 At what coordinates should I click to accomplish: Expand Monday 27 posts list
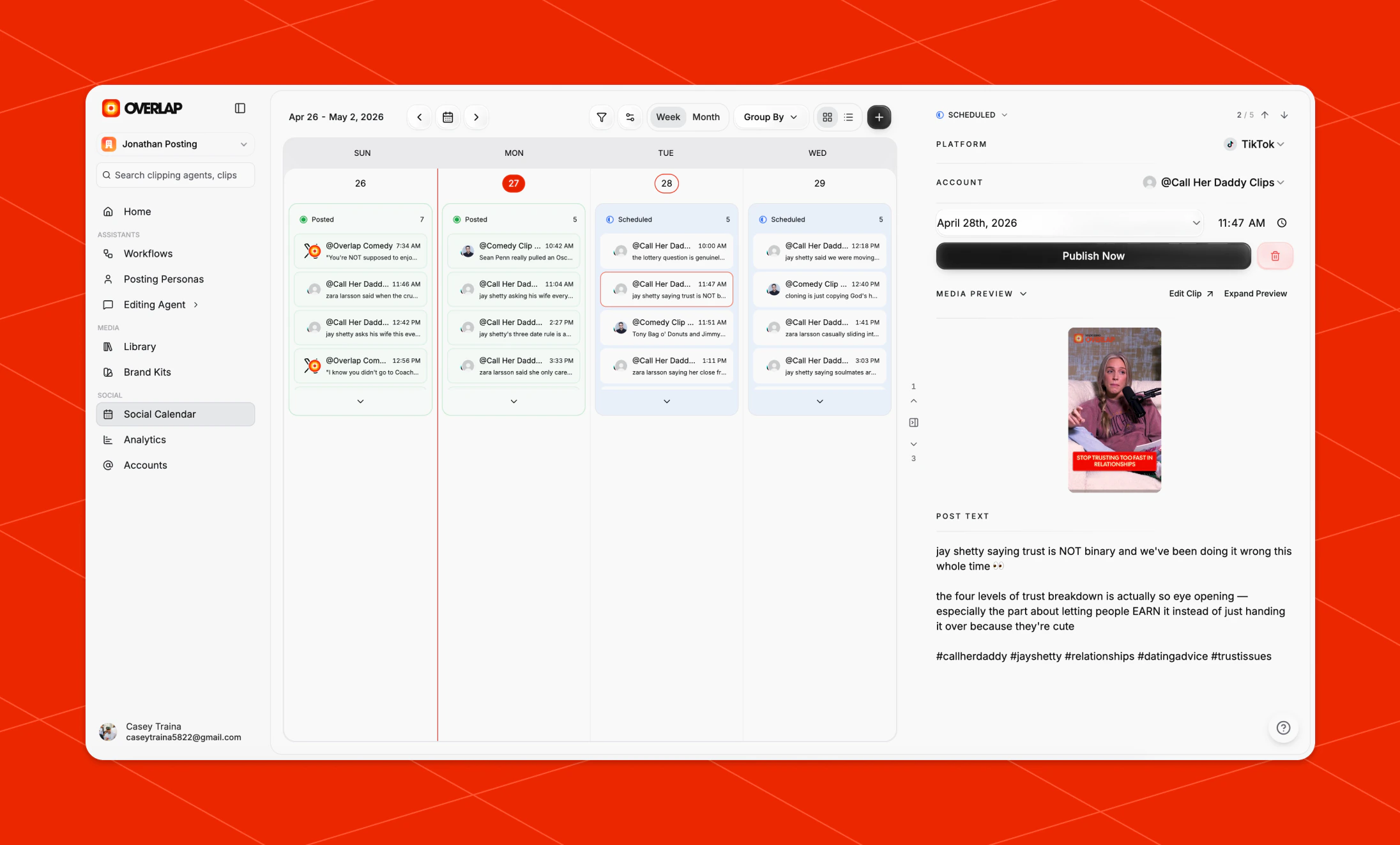514,402
